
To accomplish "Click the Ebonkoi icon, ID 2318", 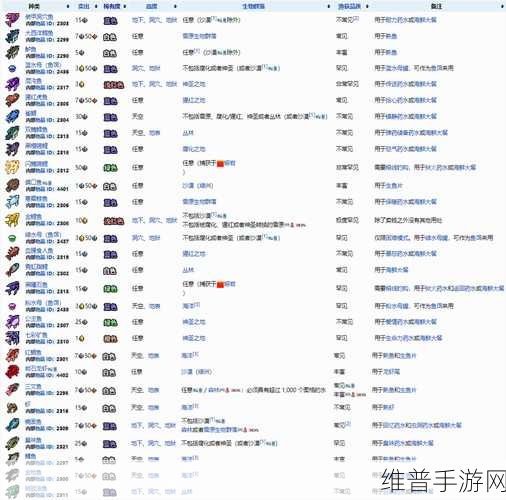I will click(x=12, y=149).
